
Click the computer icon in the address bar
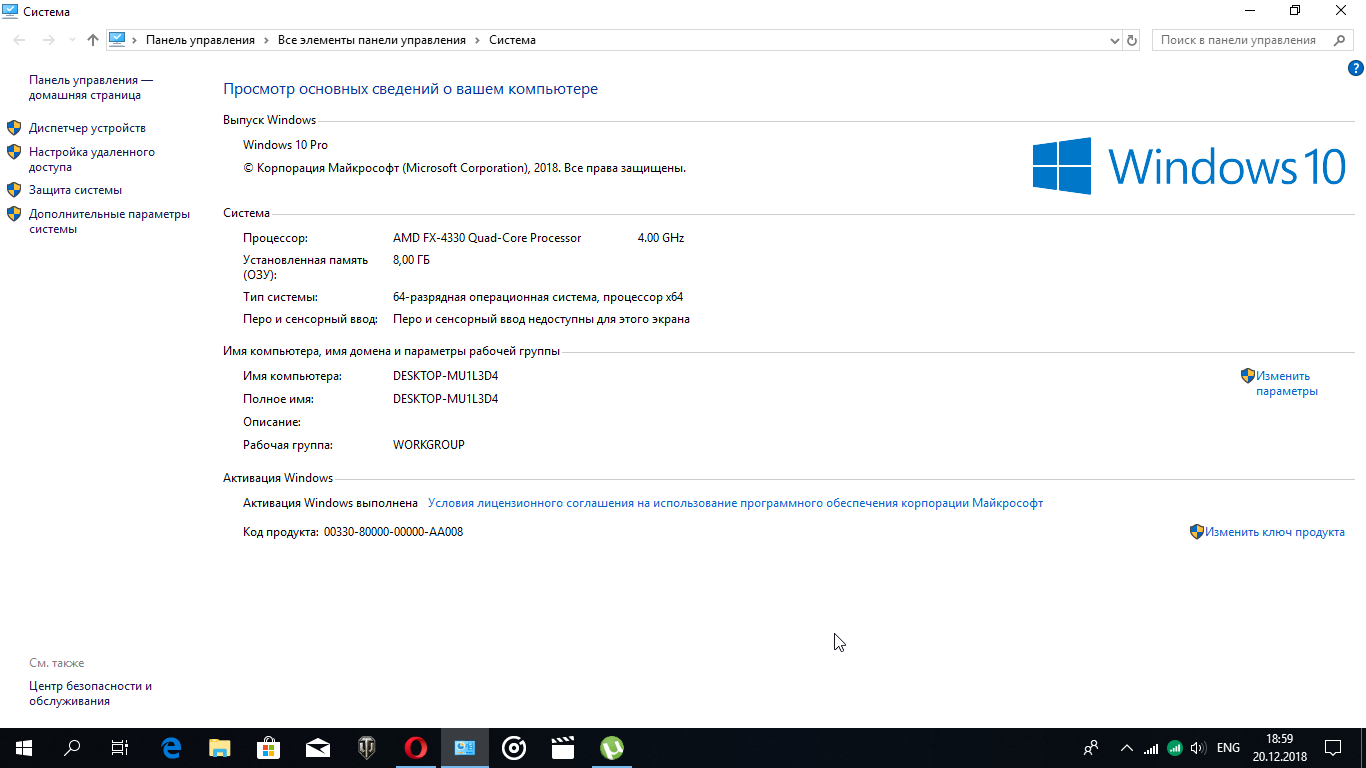[117, 39]
